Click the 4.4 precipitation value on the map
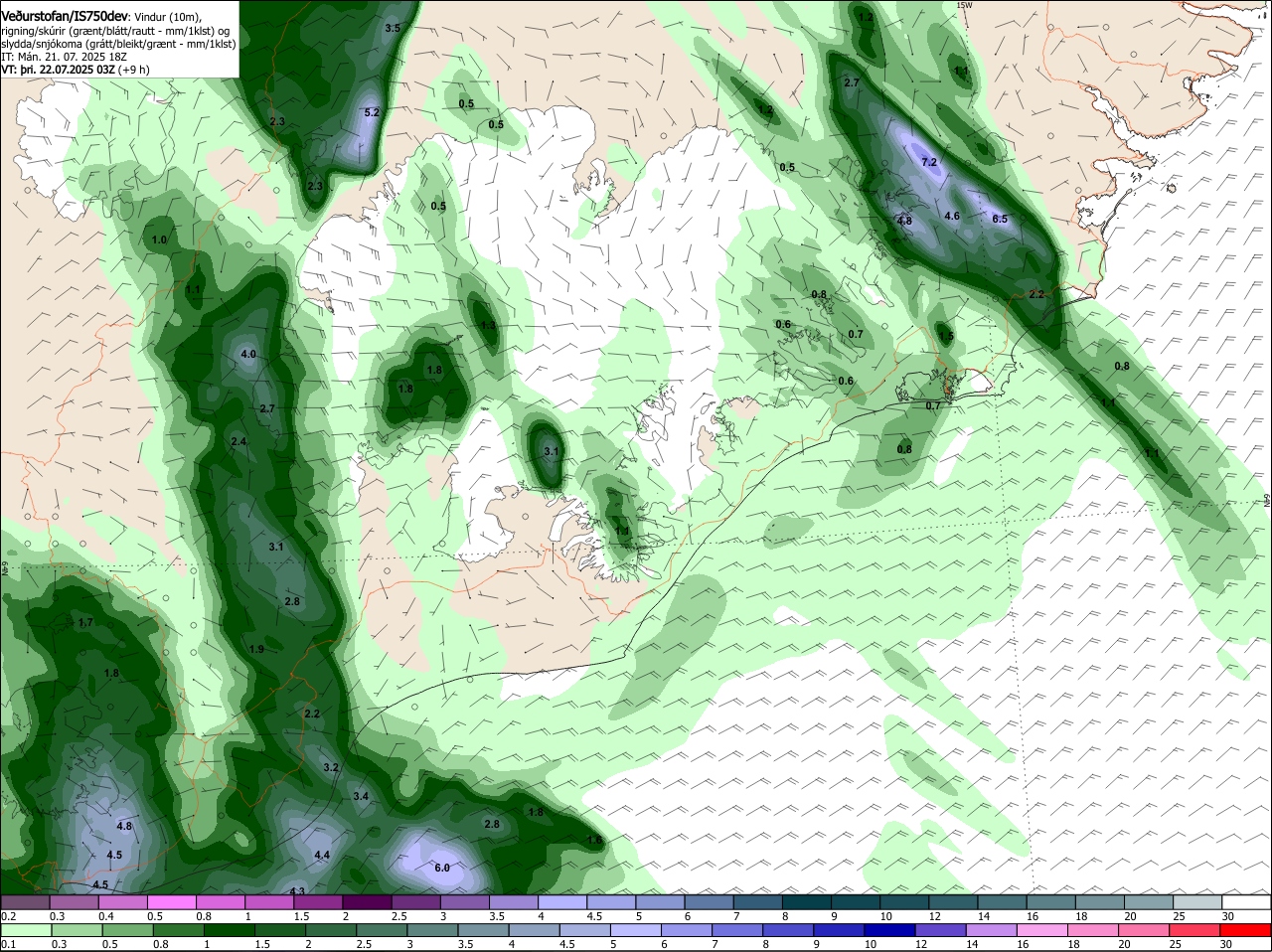Image resolution: width=1272 pixels, height=952 pixels. click(322, 855)
